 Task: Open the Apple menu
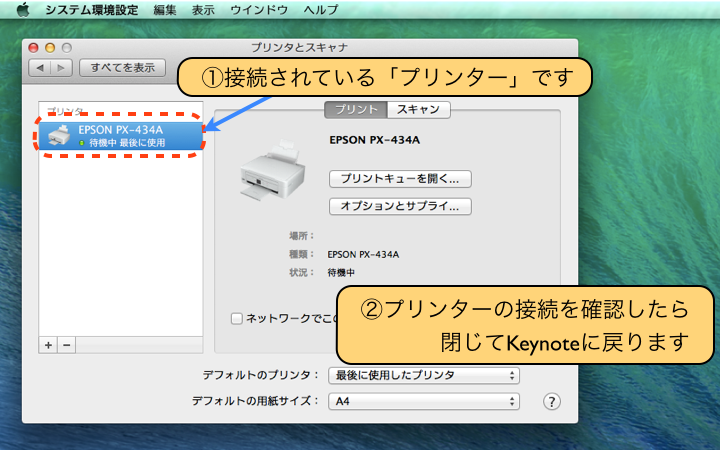(22, 9)
